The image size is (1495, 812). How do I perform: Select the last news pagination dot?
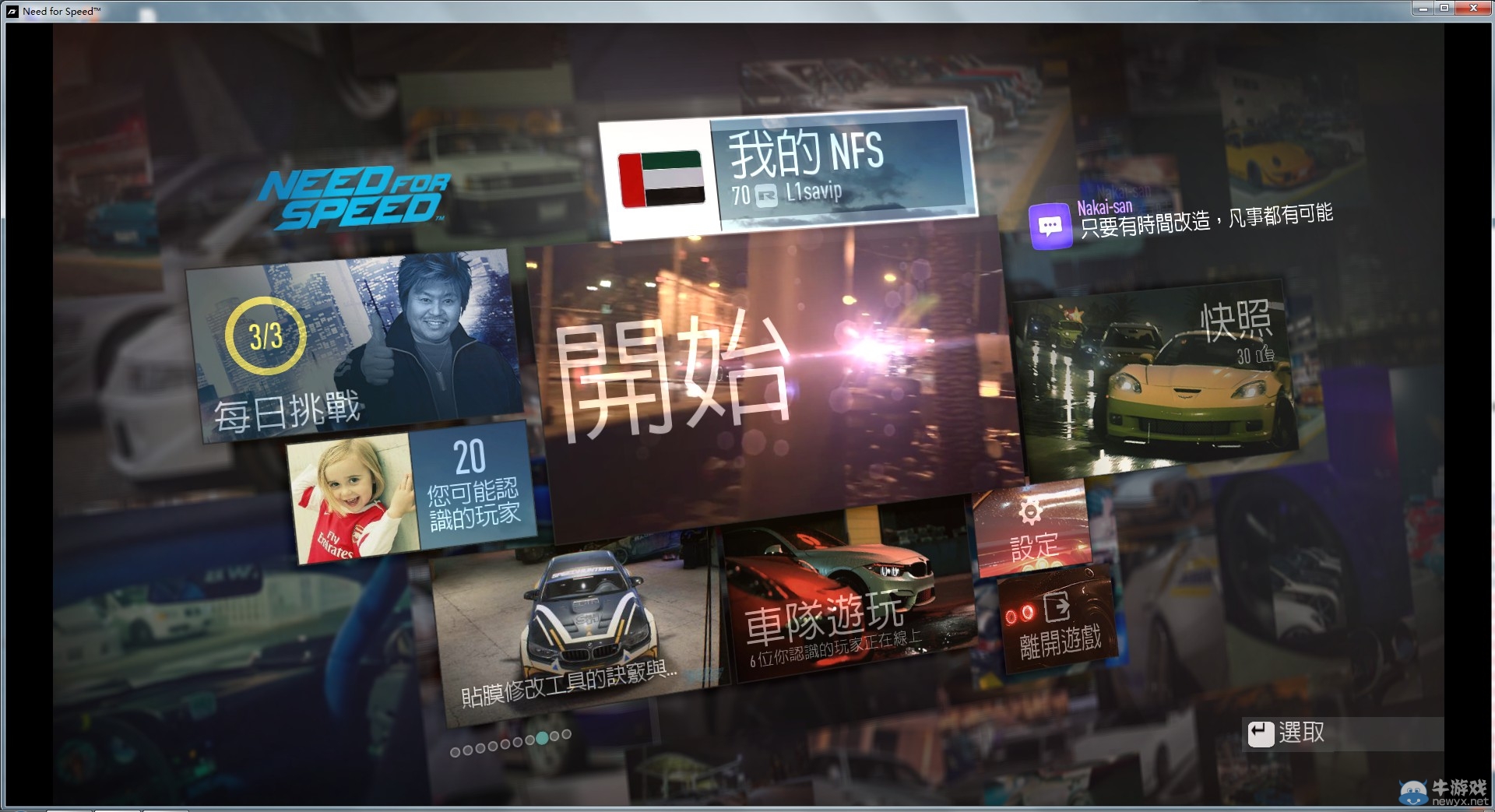[566, 734]
